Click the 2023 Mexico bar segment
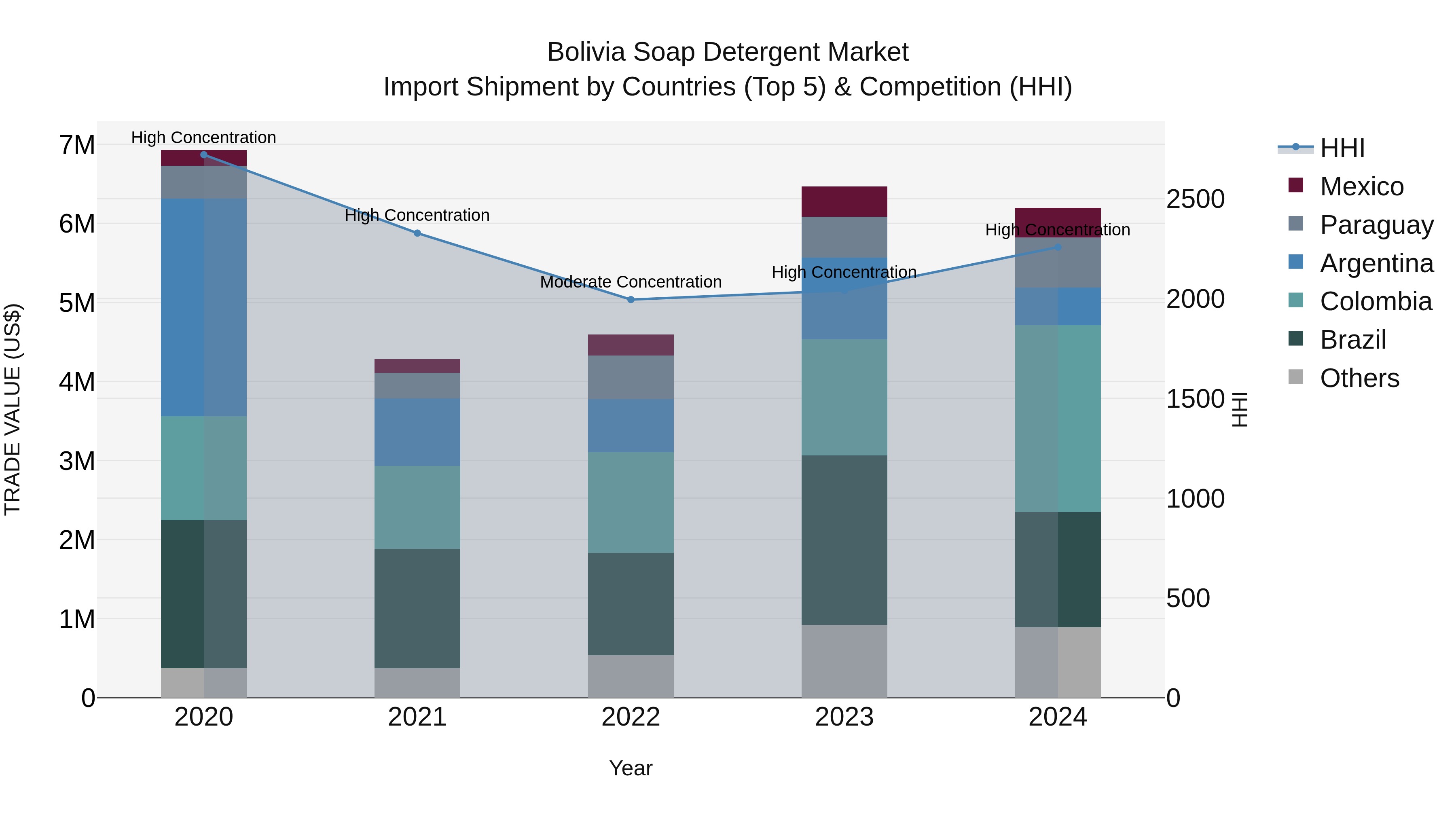Viewport: 1456px width, 819px height. coord(844,202)
